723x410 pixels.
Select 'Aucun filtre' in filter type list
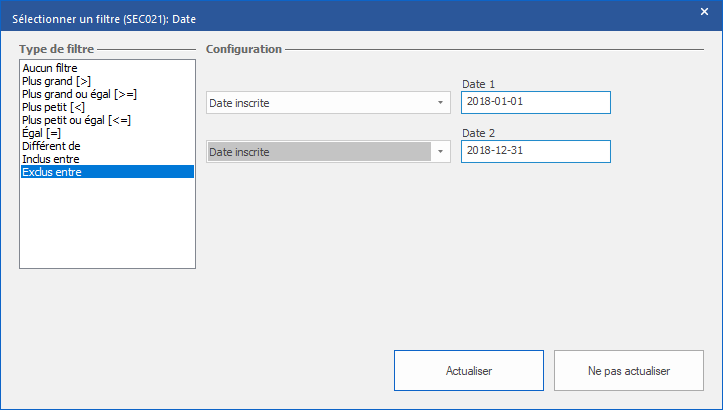pyautogui.click(x=50, y=68)
